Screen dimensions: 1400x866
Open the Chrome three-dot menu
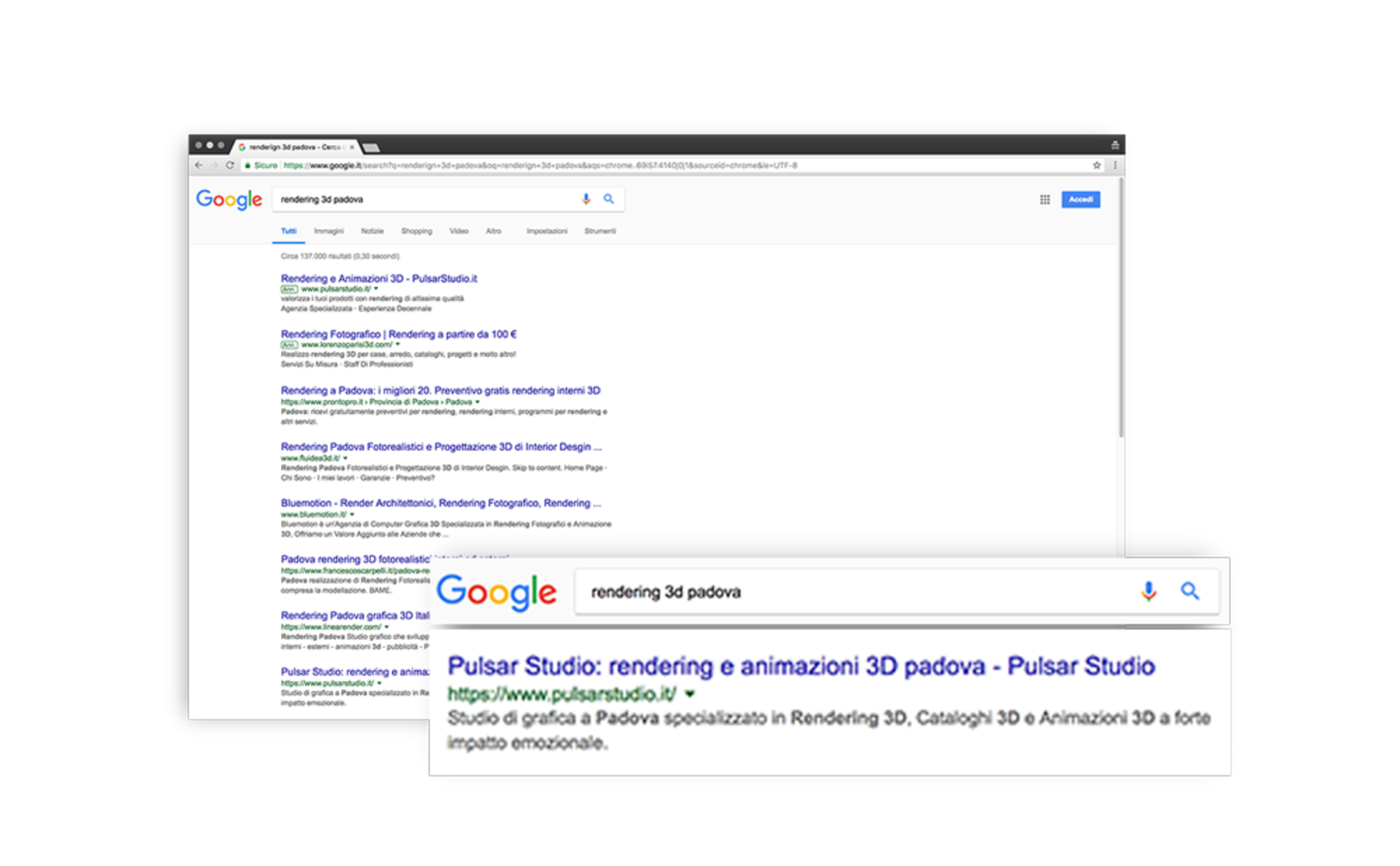(x=1115, y=165)
